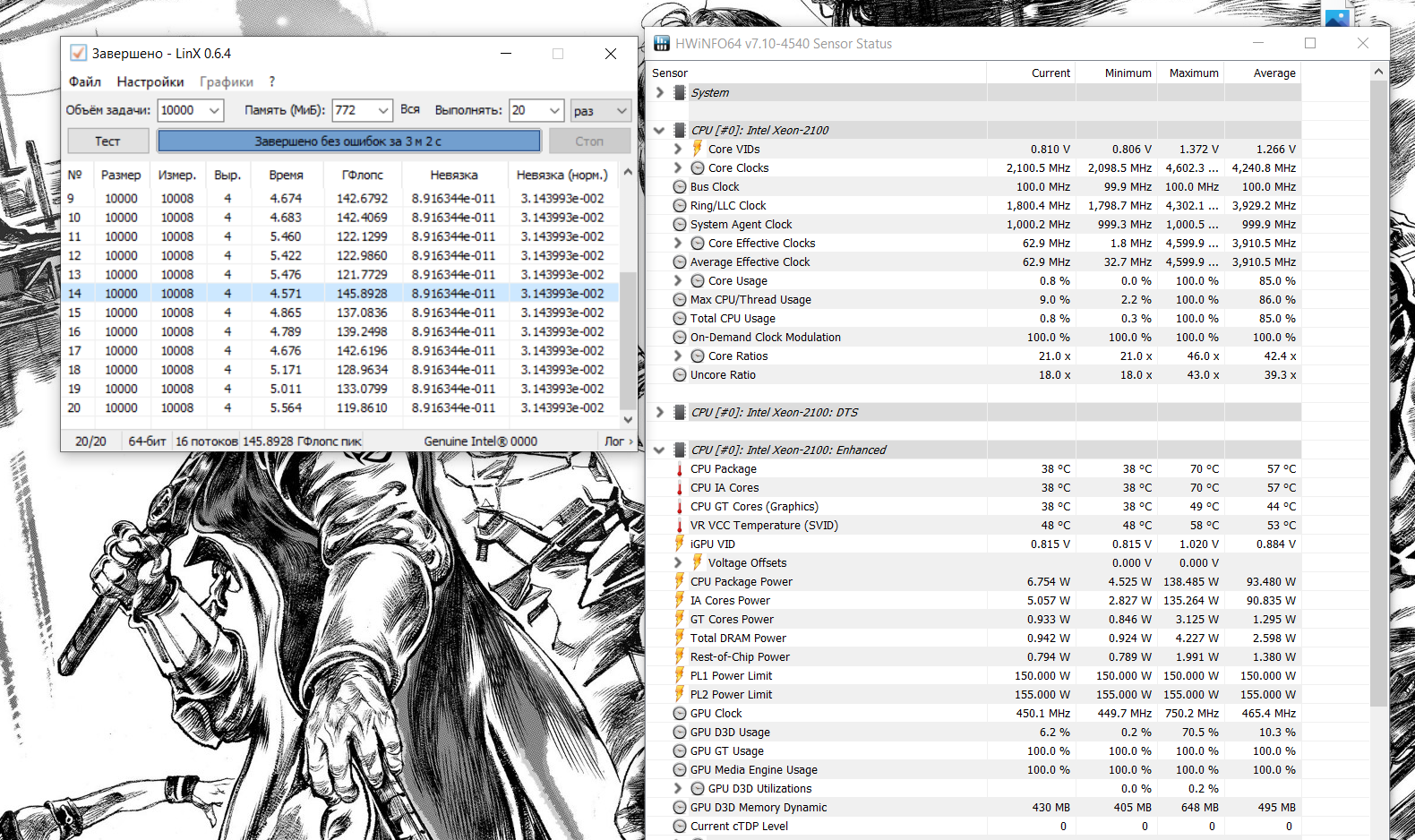This screenshot has height=840, width=1415.
Task: Select LinX result row number 20
Action: tap(341, 407)
